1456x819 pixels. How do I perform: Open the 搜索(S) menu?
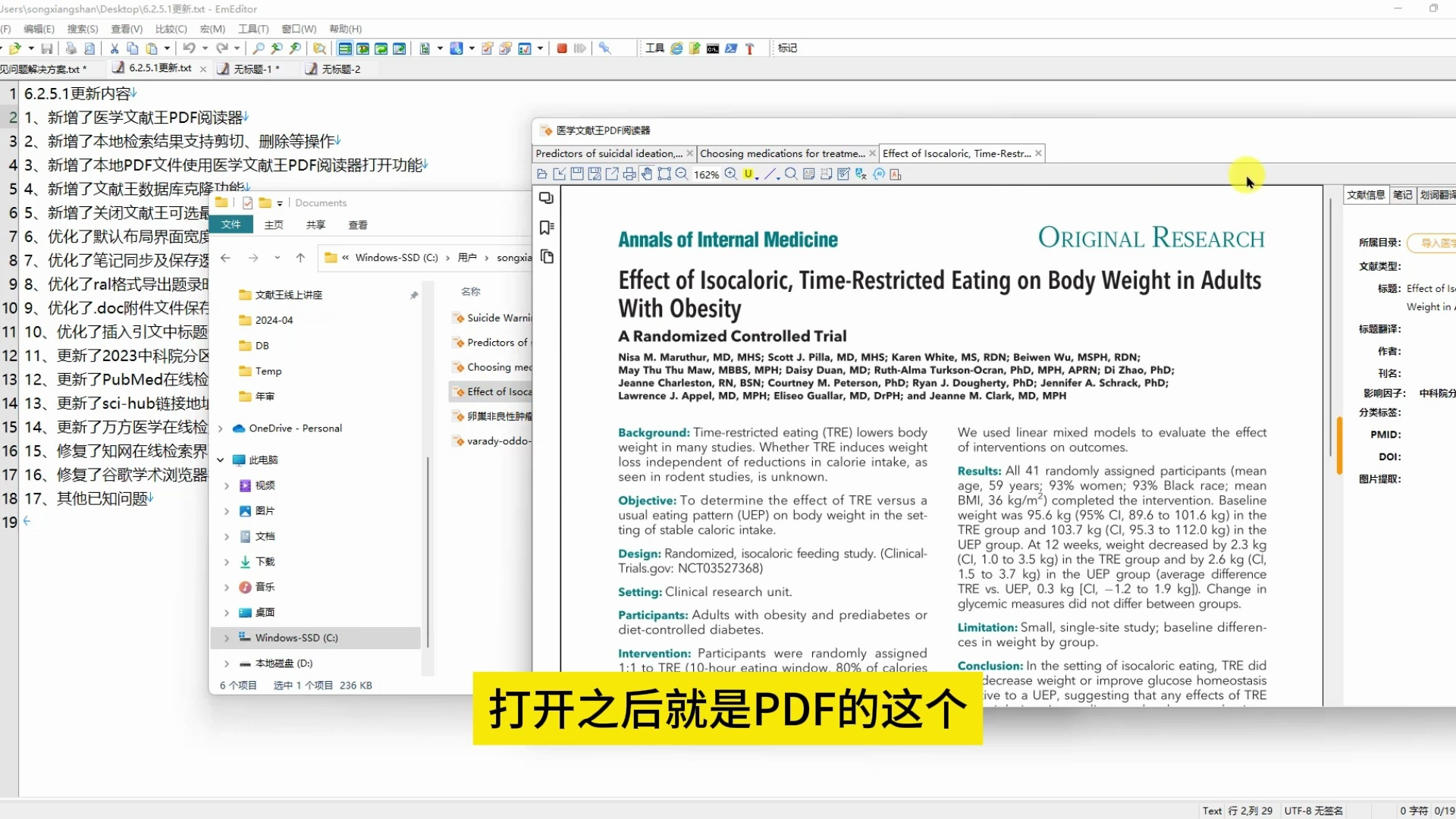pyautogui.click(x=83, y=29)
